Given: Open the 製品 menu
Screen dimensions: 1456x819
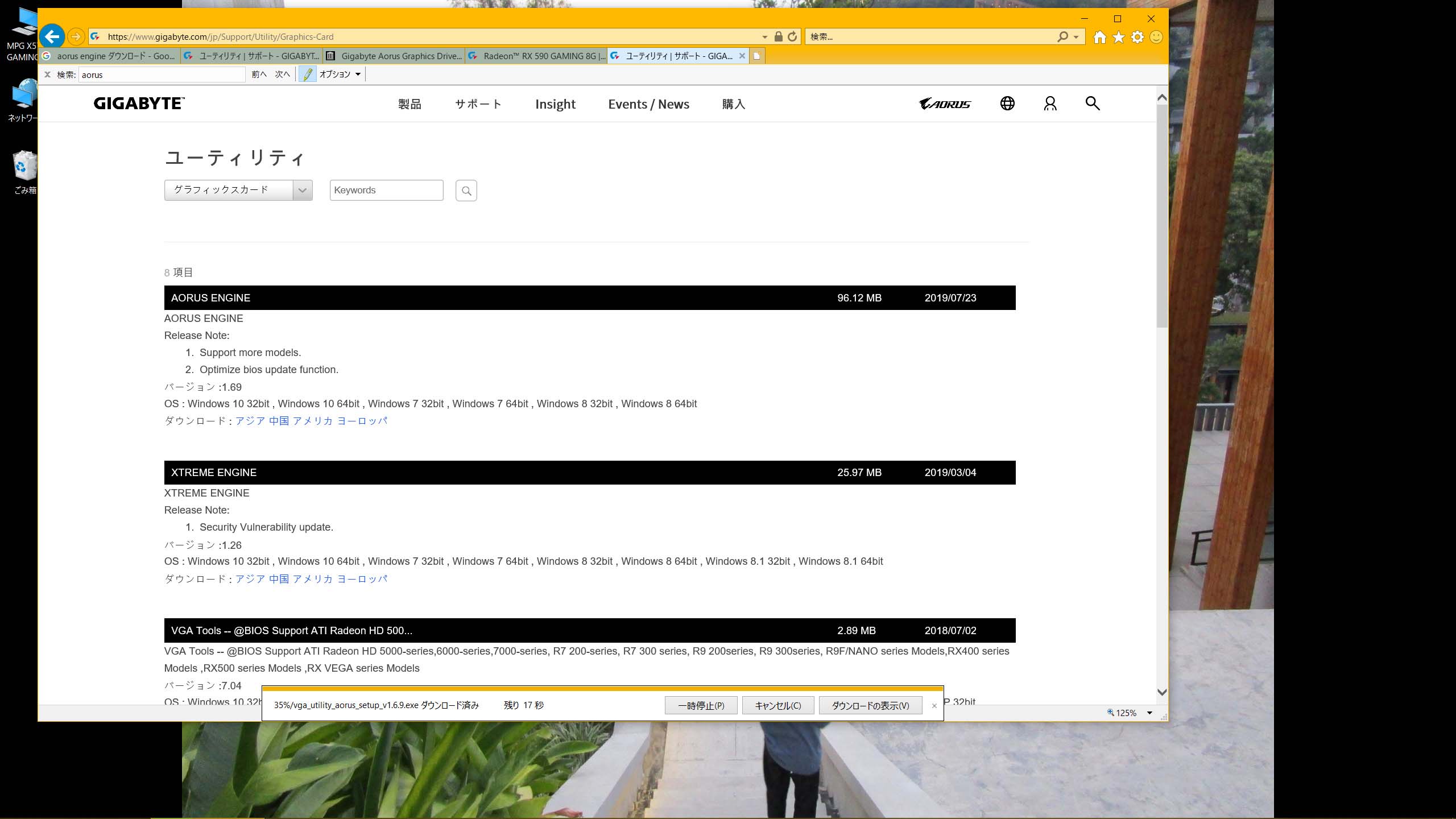Looking at the screenshot, I should pos(409,104).
